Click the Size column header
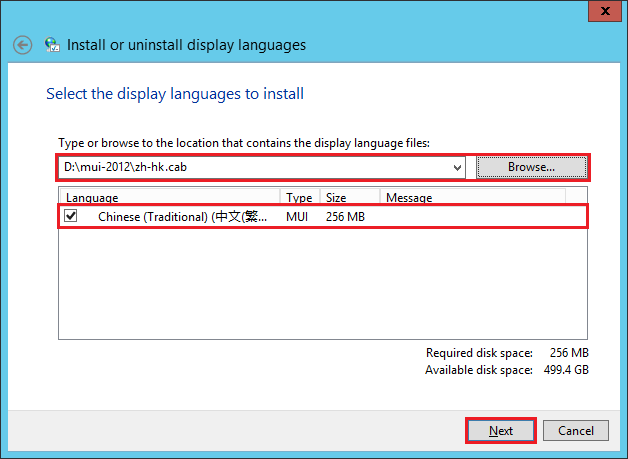 348,198
